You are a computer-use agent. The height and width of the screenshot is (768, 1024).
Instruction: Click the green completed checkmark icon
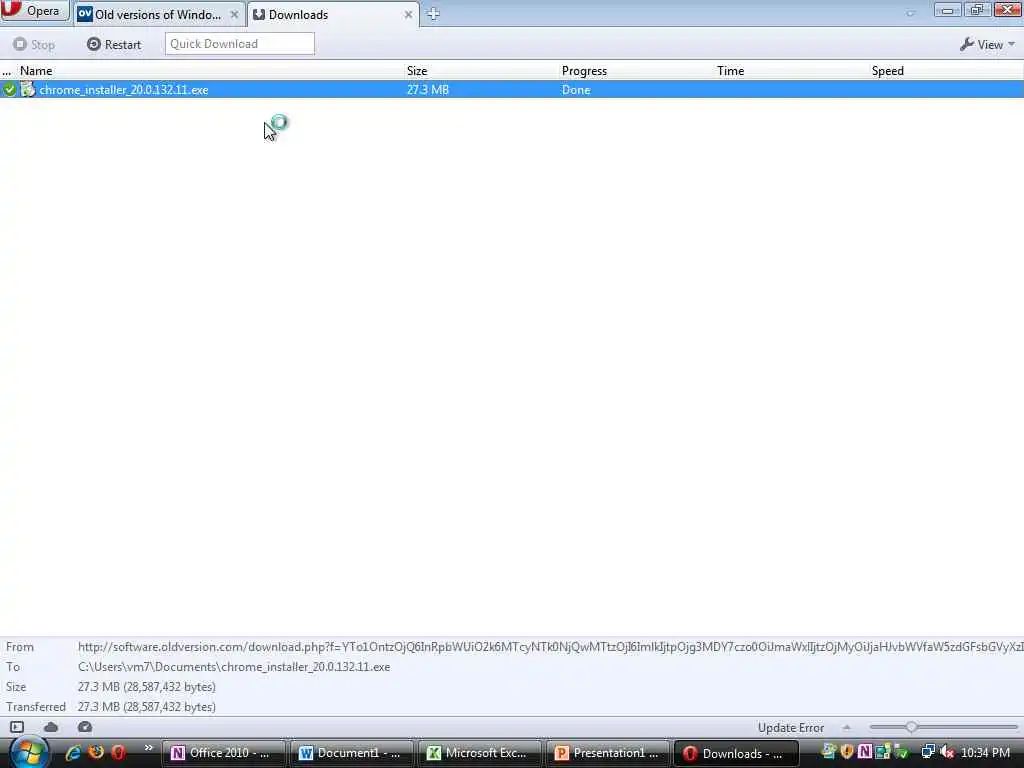point(9,89)
